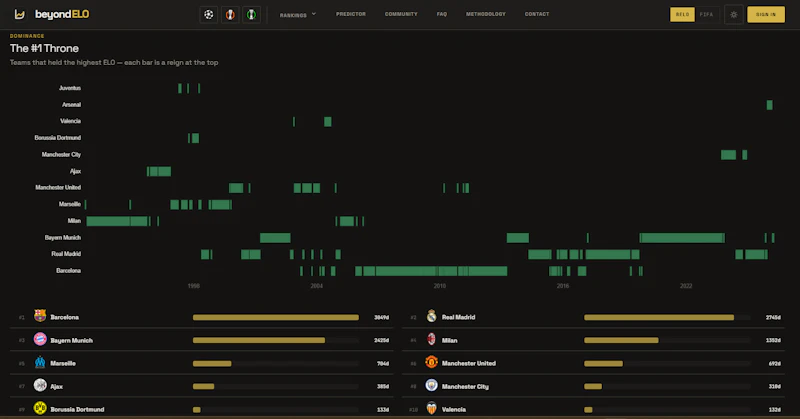Switch rating mode to FIFA
This screenshot has height=419, width=800.
[707, 14]
